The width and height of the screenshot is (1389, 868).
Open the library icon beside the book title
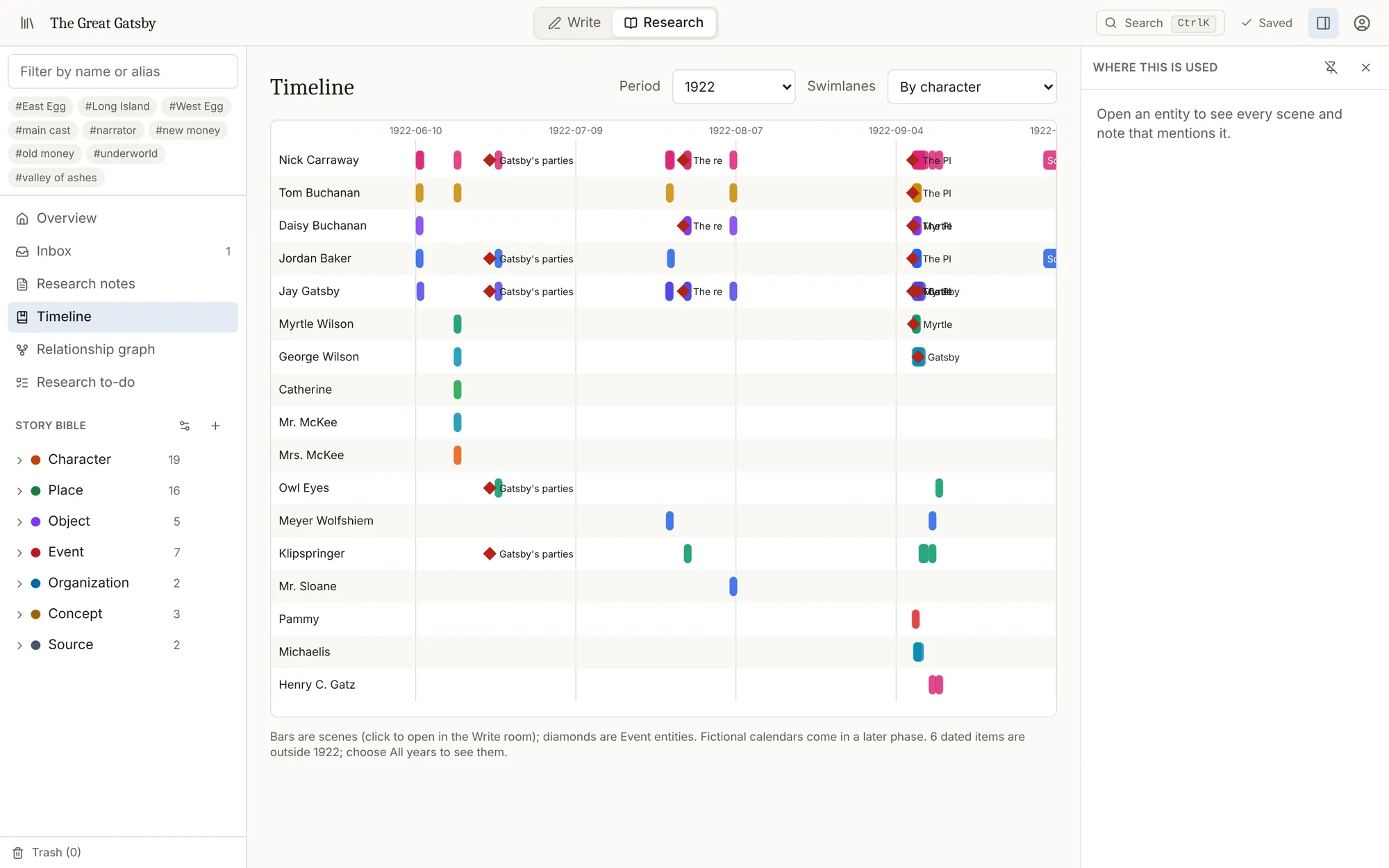tap(27, 23)
